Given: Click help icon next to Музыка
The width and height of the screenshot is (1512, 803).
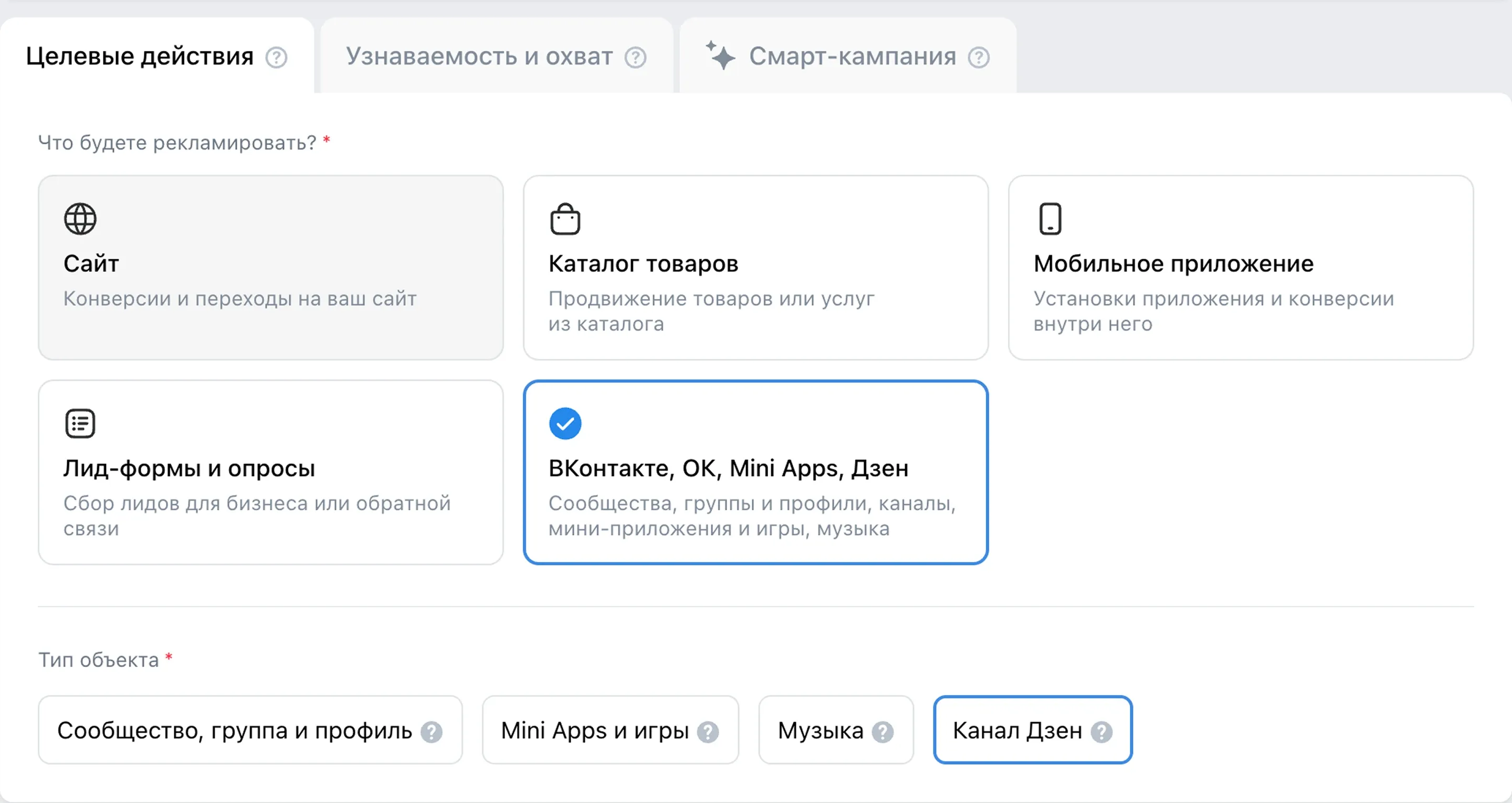Looking at the screenshot, I should [882, 732].
